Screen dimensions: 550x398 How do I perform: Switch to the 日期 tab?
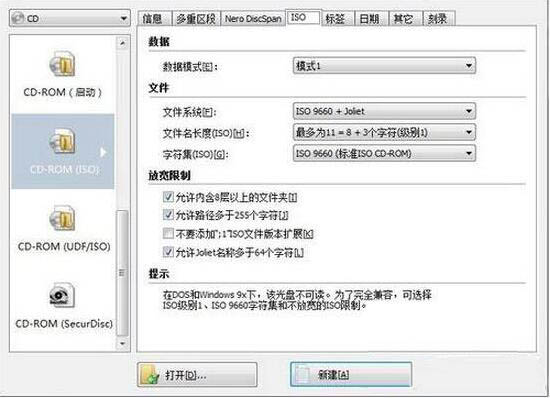click(370, 19)
